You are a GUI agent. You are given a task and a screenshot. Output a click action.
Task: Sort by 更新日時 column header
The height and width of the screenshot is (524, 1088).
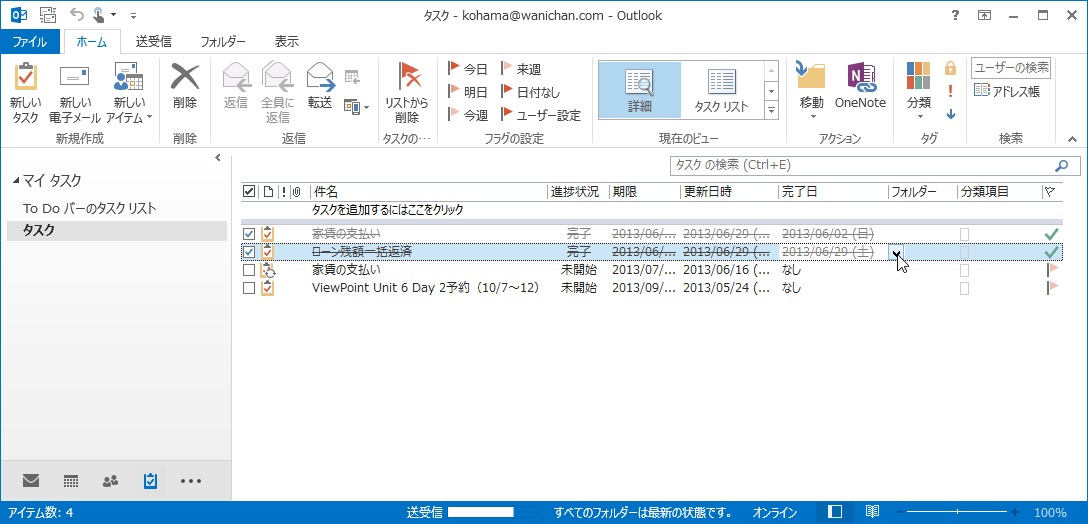point(729,192)
